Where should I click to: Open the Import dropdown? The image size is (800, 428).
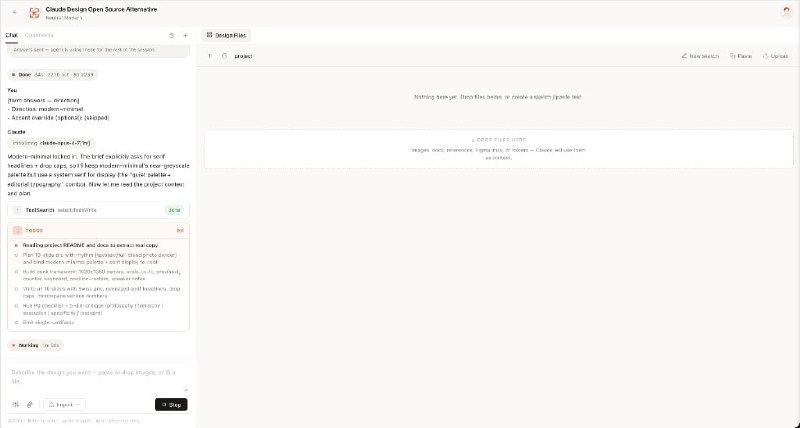[64, 405]
